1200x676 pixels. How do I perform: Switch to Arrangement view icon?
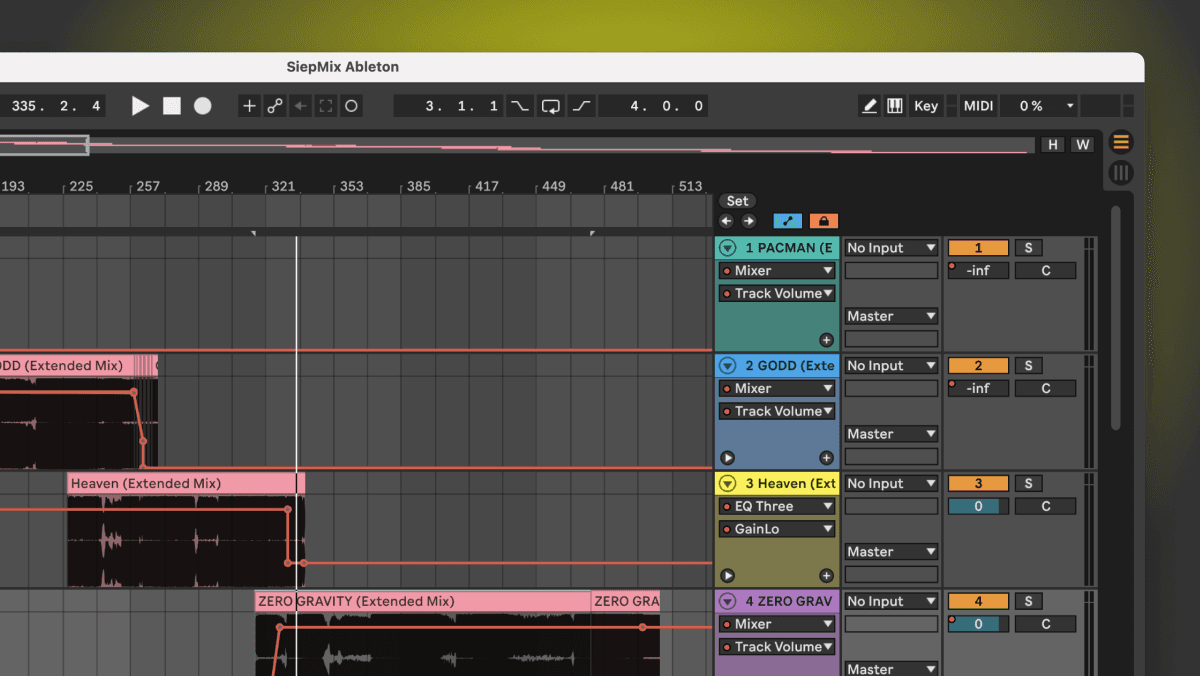point(1121,142)
